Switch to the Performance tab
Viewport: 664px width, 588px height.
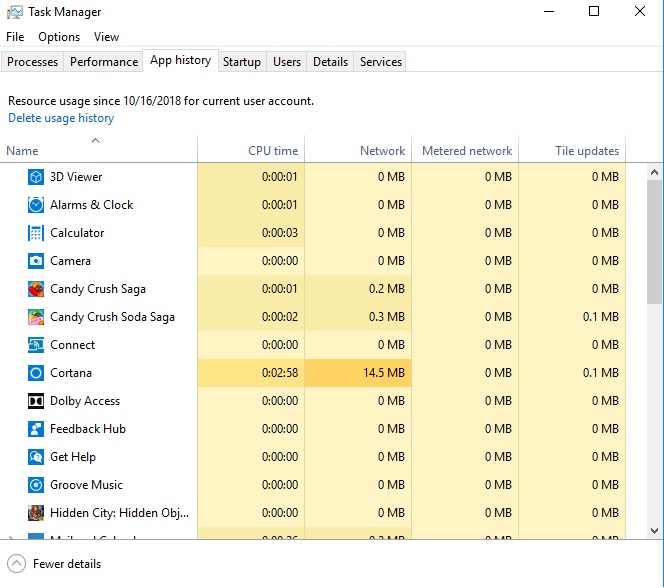(x=103, y=62)
